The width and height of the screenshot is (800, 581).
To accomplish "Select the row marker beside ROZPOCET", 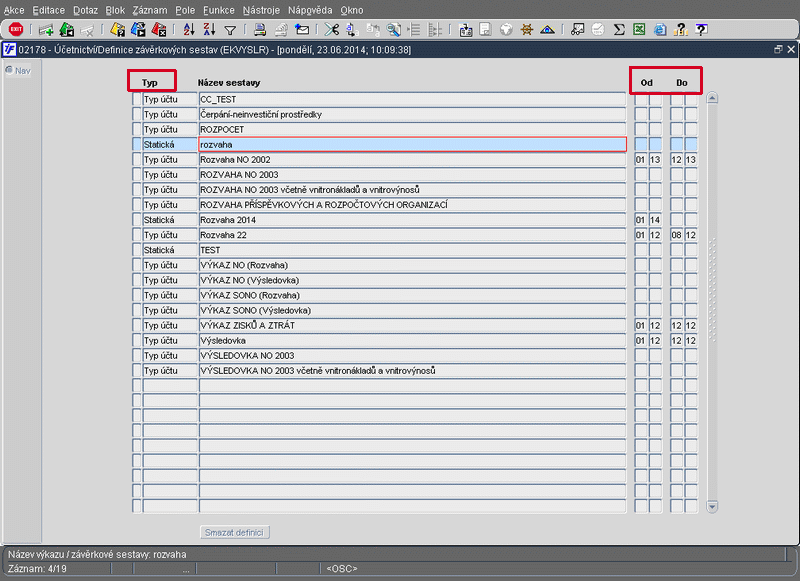I will coord(136,130).
